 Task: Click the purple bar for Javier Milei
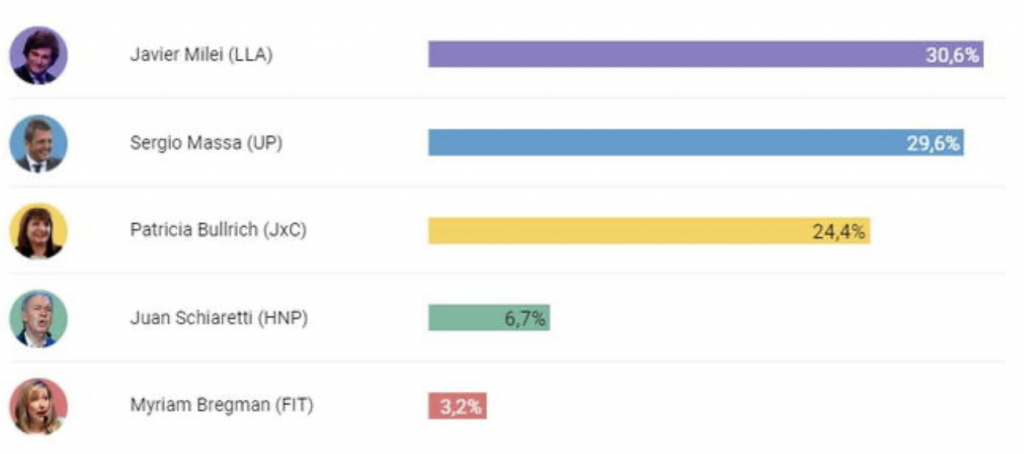click(670, 54)
